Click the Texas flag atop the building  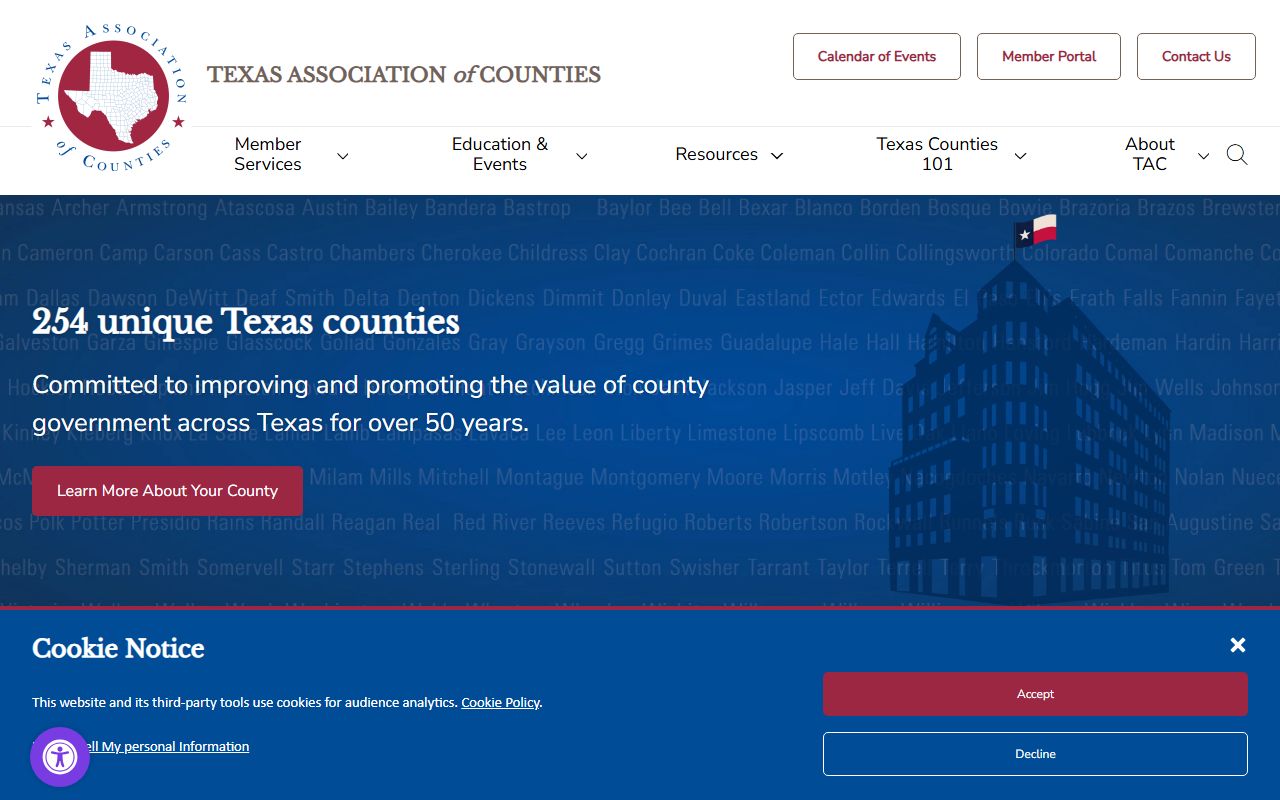[1036, 232]
